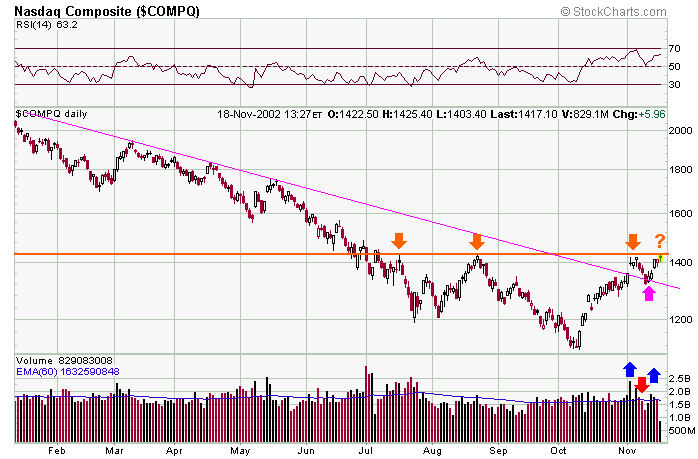Click the Feb month label
The image size is (698, 459).
coord(57,451)
